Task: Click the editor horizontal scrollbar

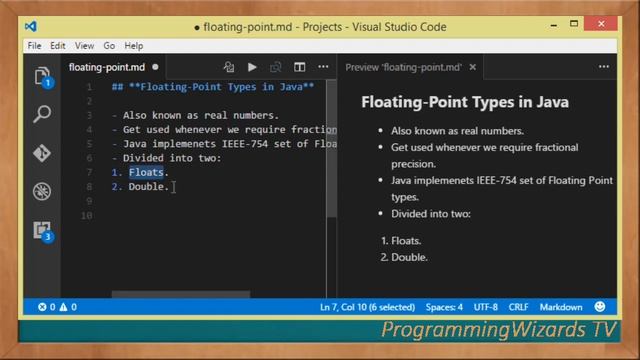Action: coord(181,294)
